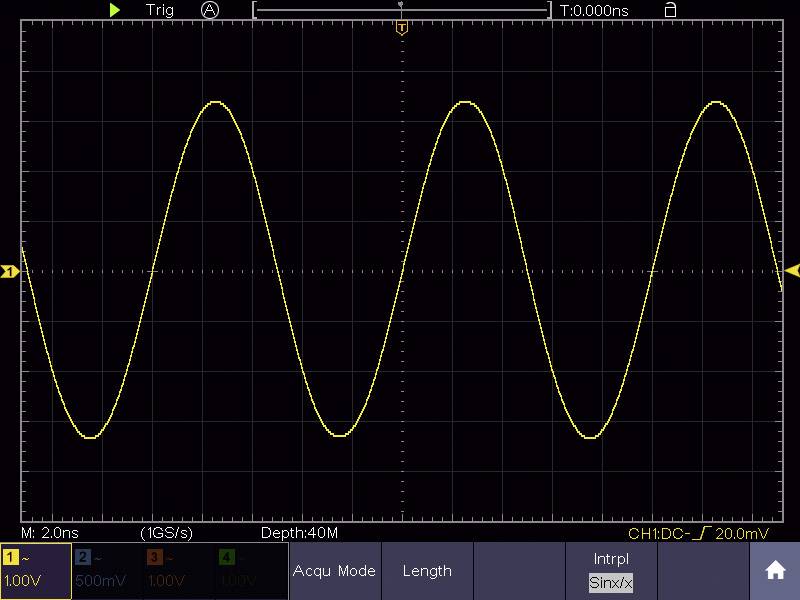Click the Trig label in the top bar
The height and width of the screenshot is (600, 800).
coord(157,10)
